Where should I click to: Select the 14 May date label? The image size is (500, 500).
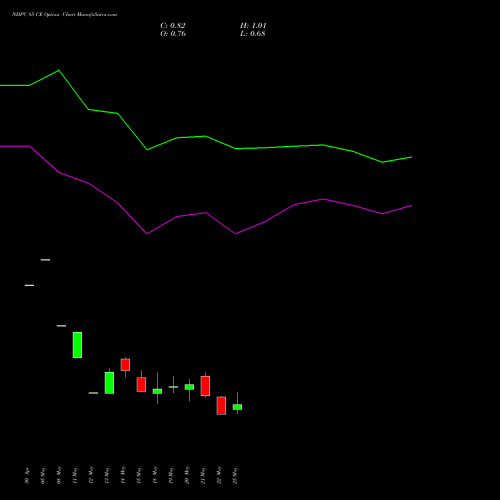[x=123, y=475]
